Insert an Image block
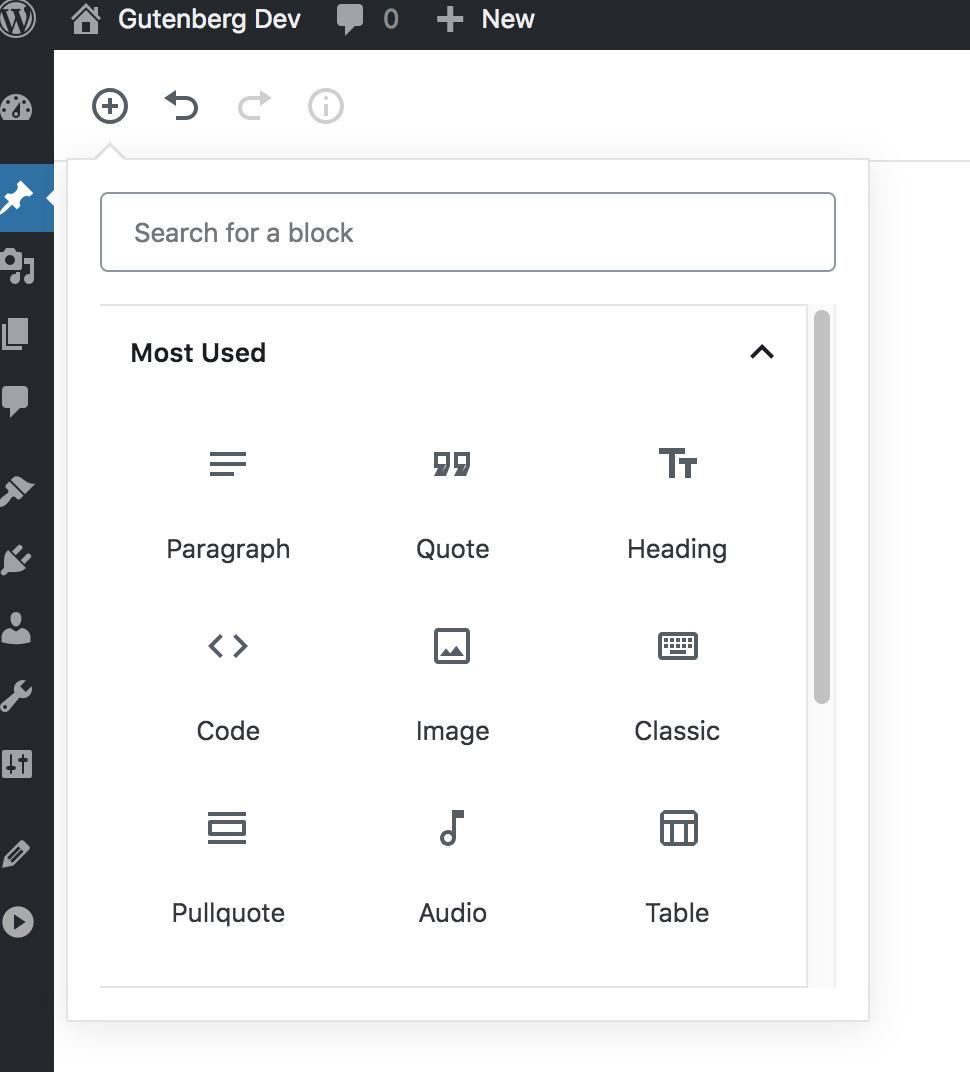970x1072 pixels. [452, 687]
